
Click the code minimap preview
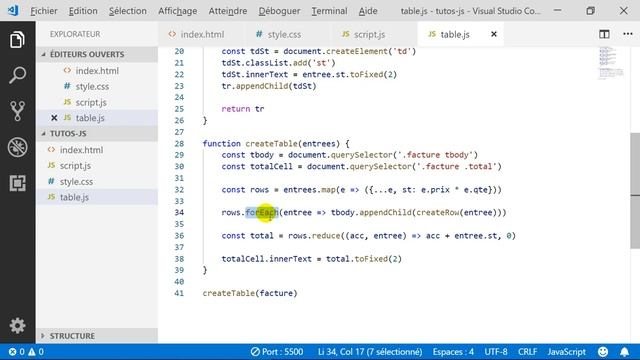point(611,62)
